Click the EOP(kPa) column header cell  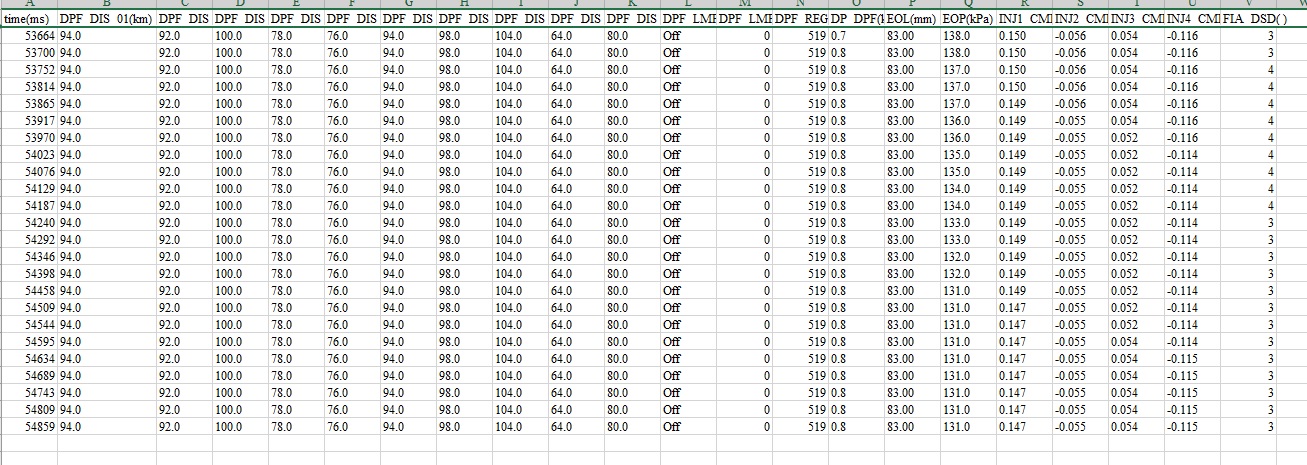[969, 19]
